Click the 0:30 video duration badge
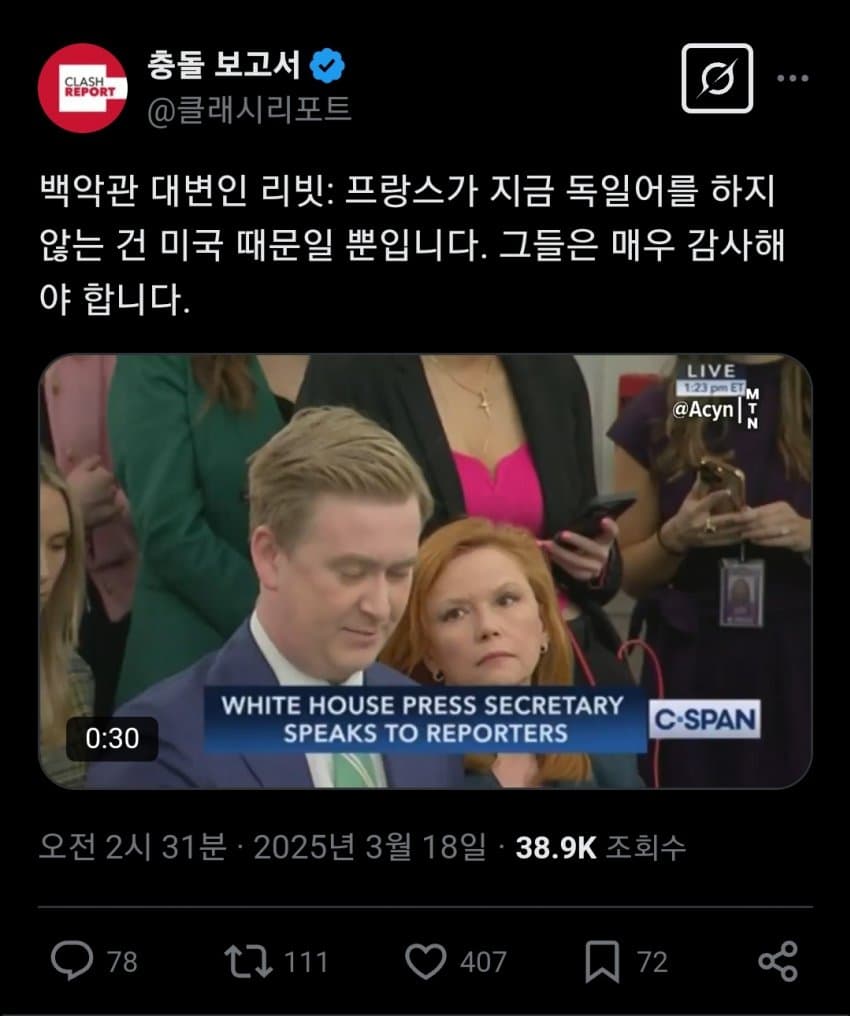Viewport: 850px width, 1016px height. point(112,739)
